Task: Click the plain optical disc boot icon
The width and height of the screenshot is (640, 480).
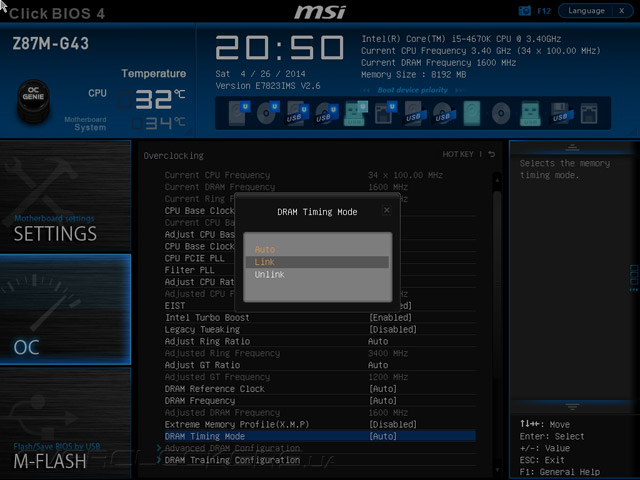Action: 501,113
